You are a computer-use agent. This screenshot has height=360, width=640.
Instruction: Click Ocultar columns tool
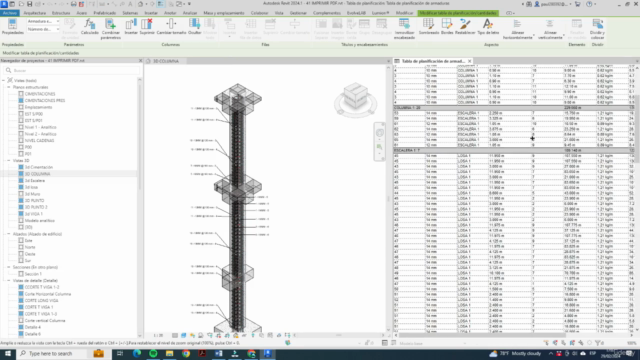click(x=195, y=27)
